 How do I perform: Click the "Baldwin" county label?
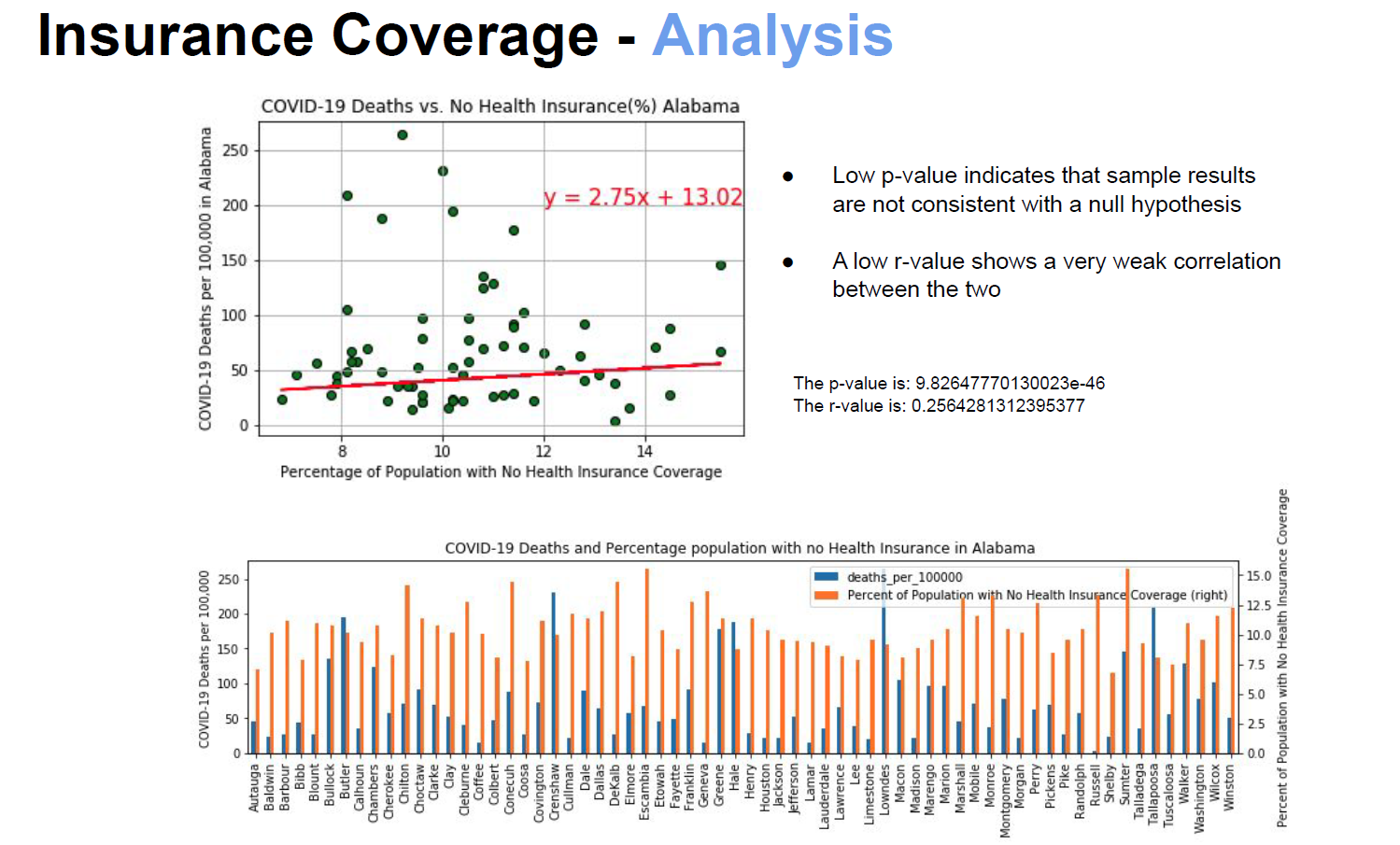269,787
